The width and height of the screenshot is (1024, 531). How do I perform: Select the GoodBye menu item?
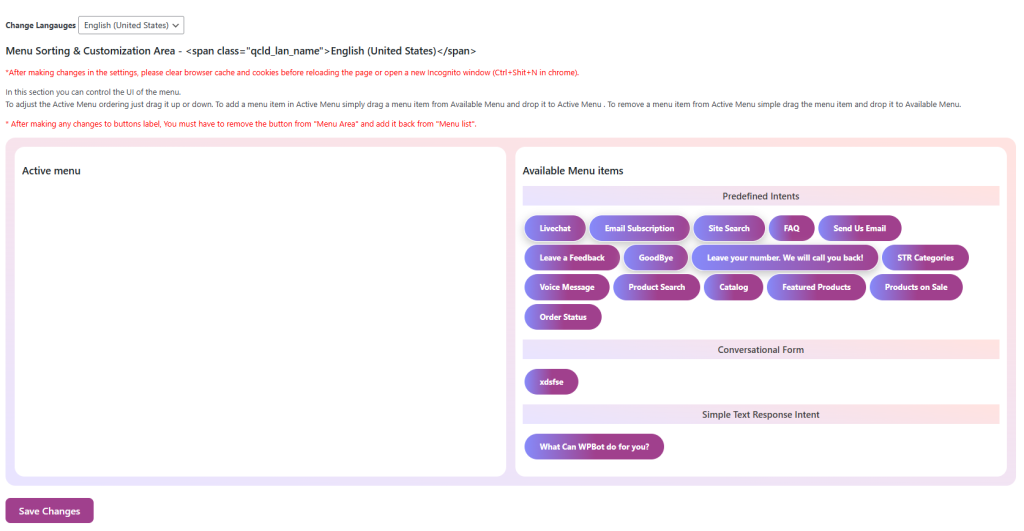click(655, 257)
